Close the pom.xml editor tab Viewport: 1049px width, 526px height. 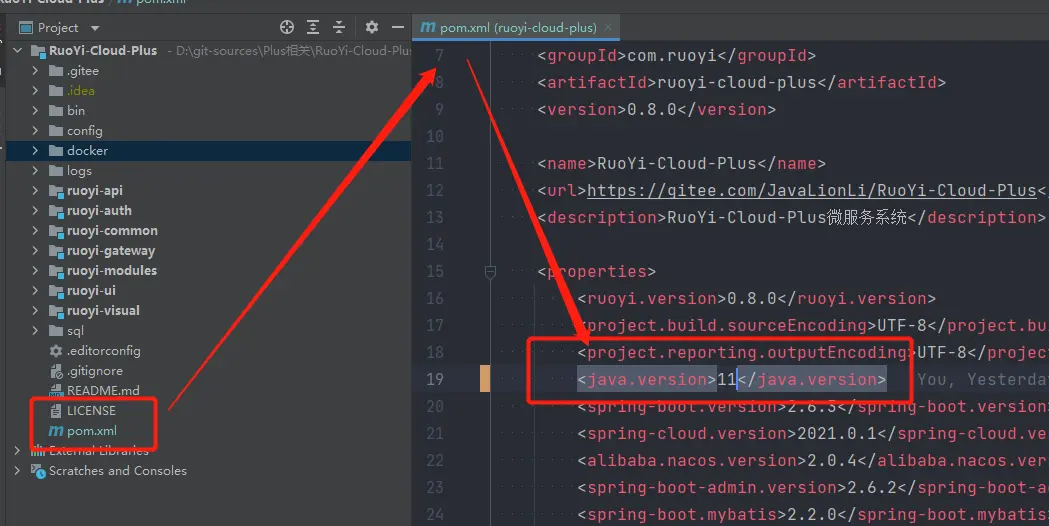(x=608, y=27)
